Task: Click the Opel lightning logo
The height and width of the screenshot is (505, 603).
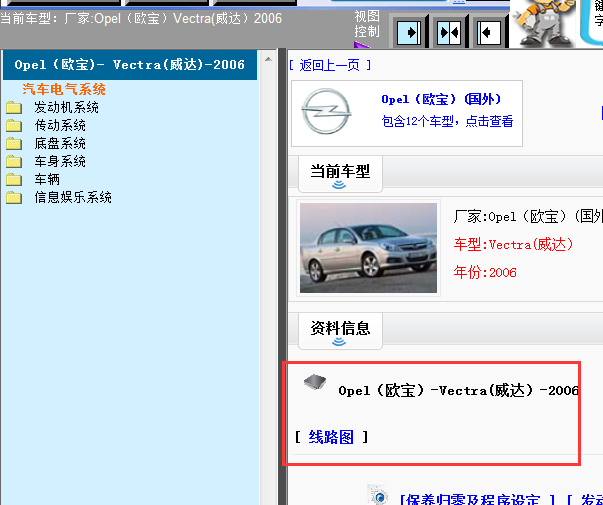Action: pos(326,111)
